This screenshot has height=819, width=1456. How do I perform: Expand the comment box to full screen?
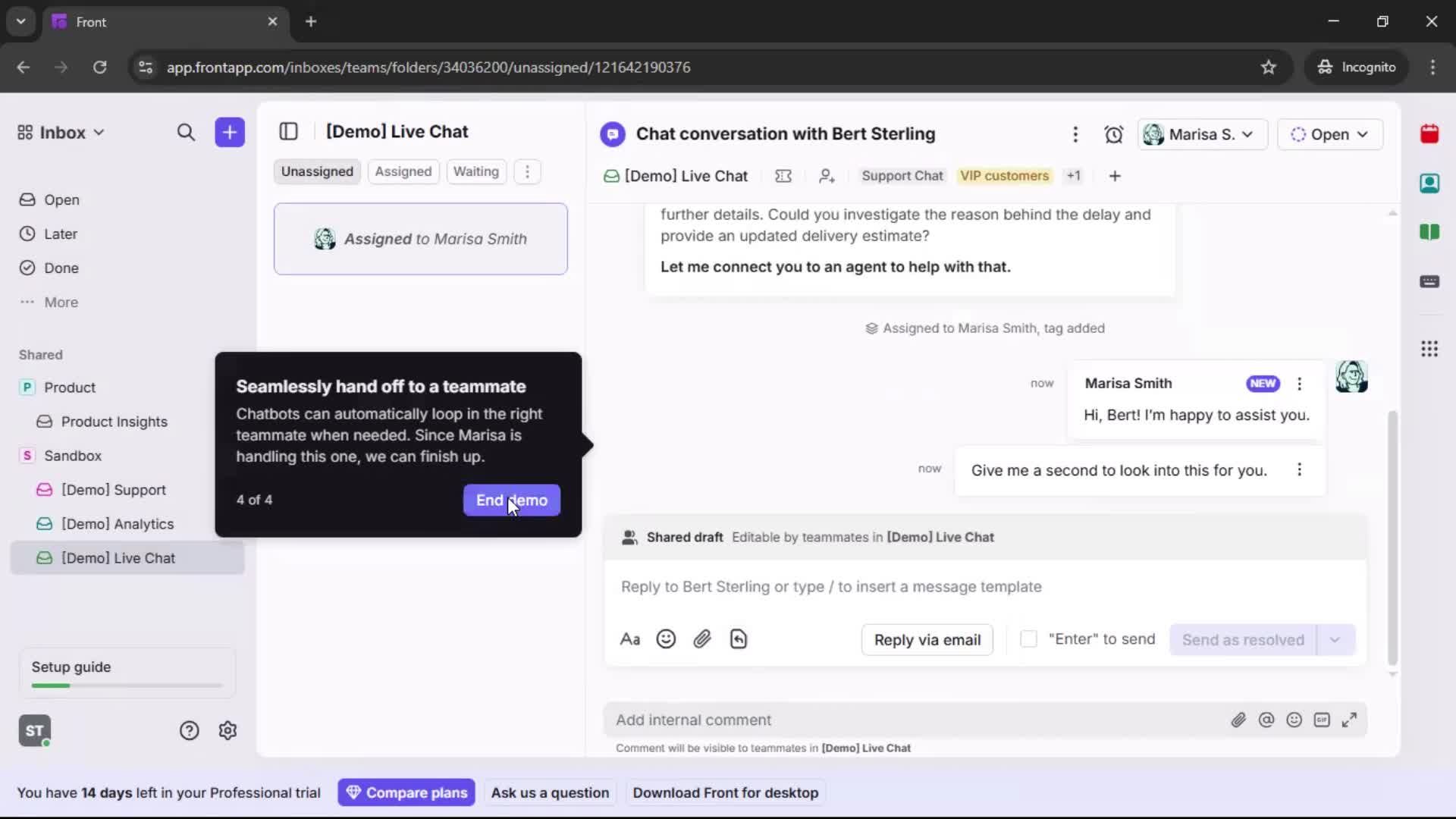[1351, 720]
